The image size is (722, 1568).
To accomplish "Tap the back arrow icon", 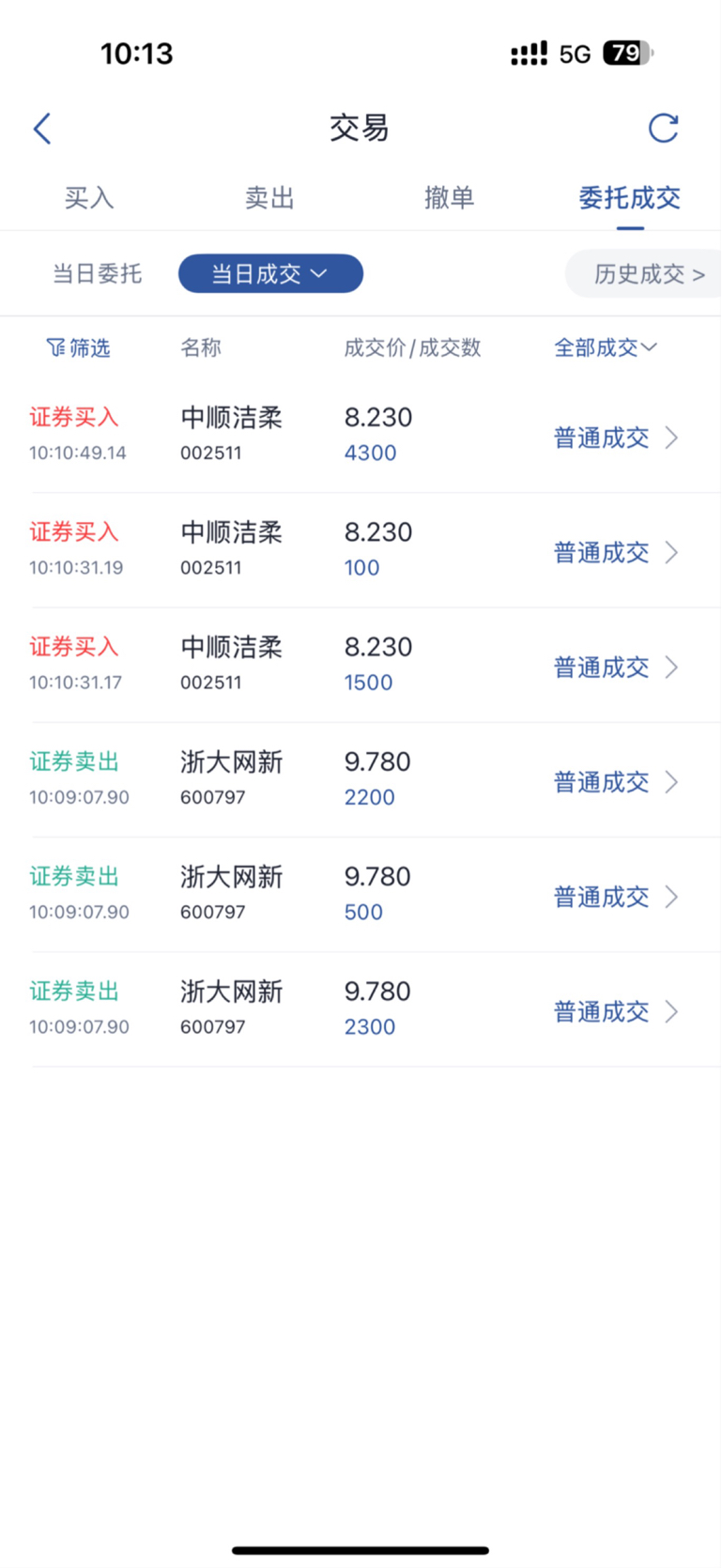I will (42, 129).
